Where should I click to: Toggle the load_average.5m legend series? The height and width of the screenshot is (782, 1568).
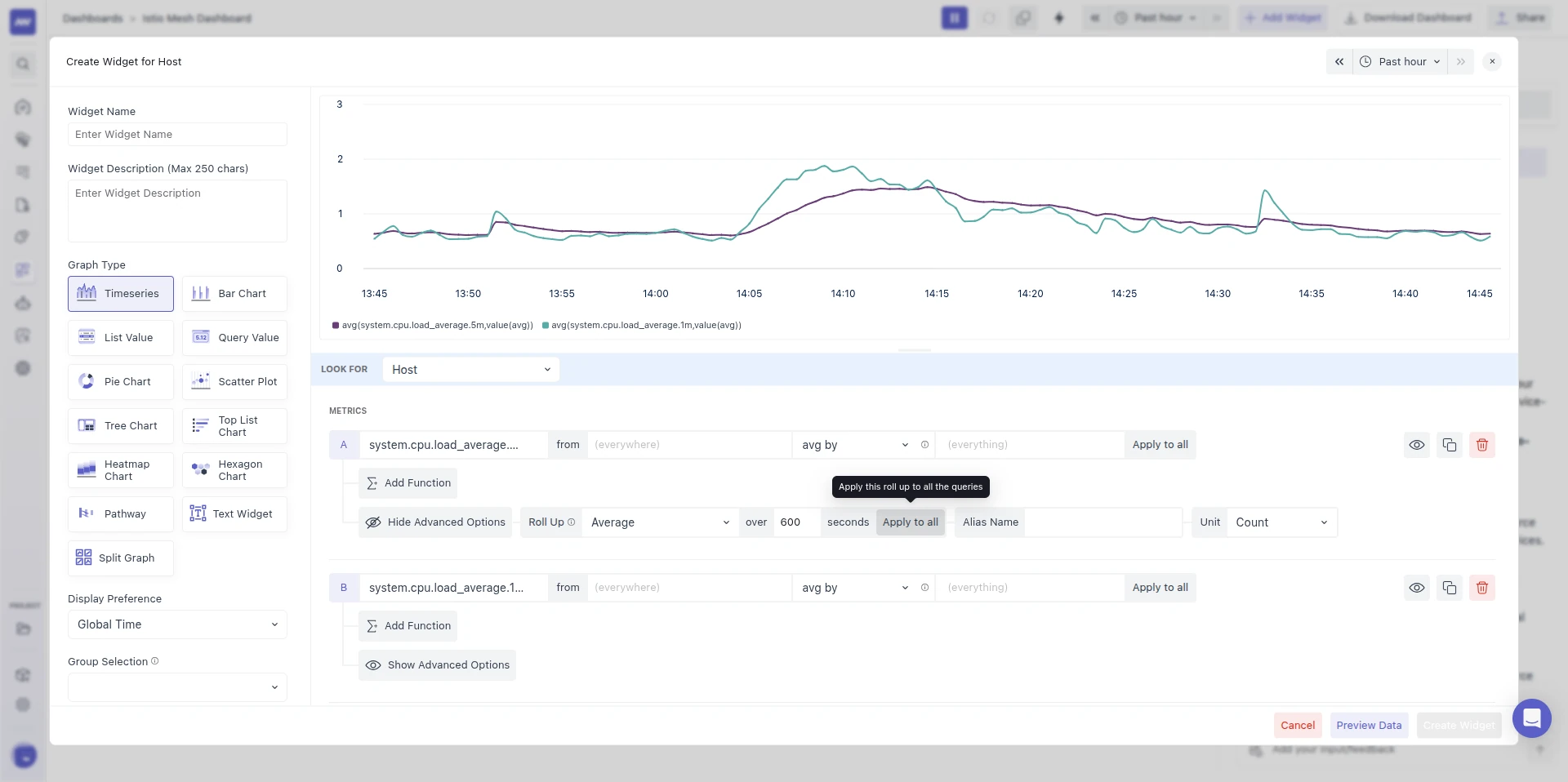(x=433, y=325)
